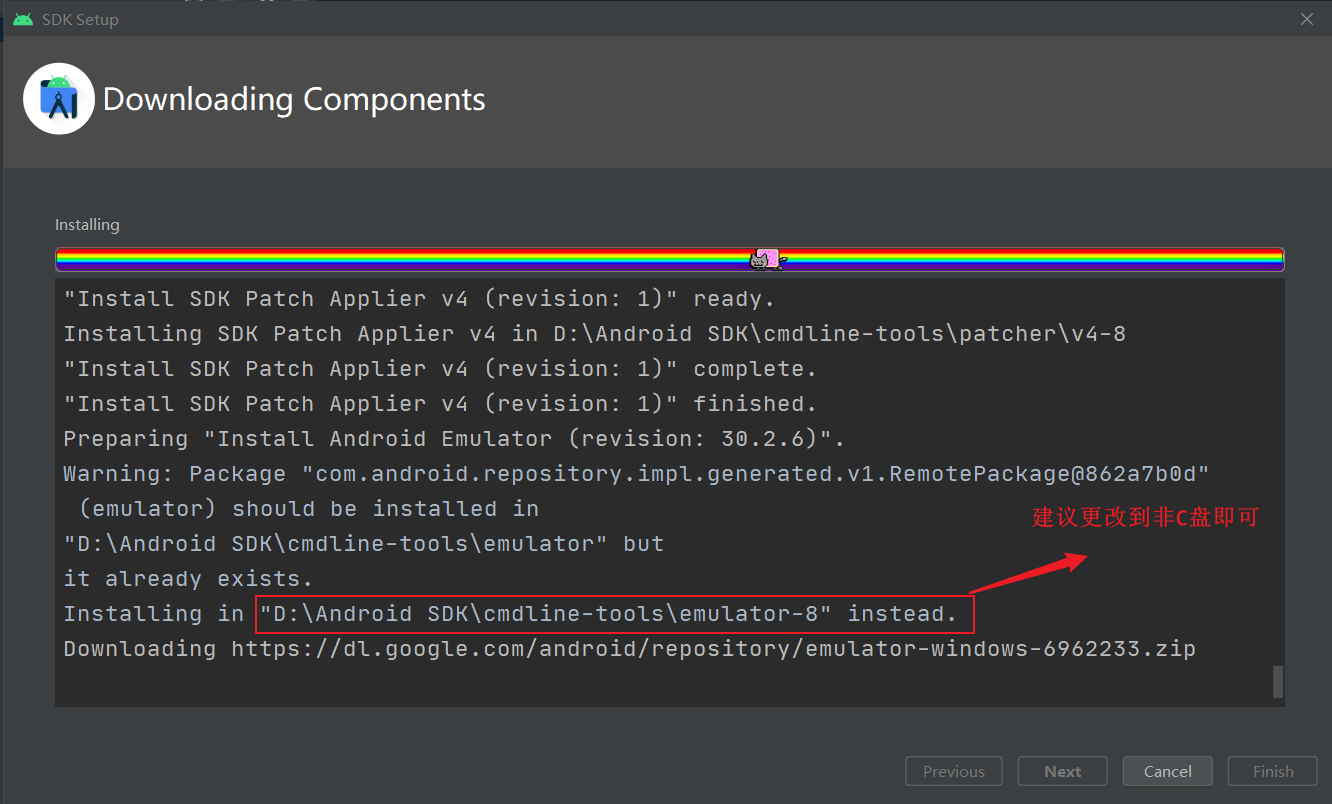Click the 'SDK Setup' window title

80,20
